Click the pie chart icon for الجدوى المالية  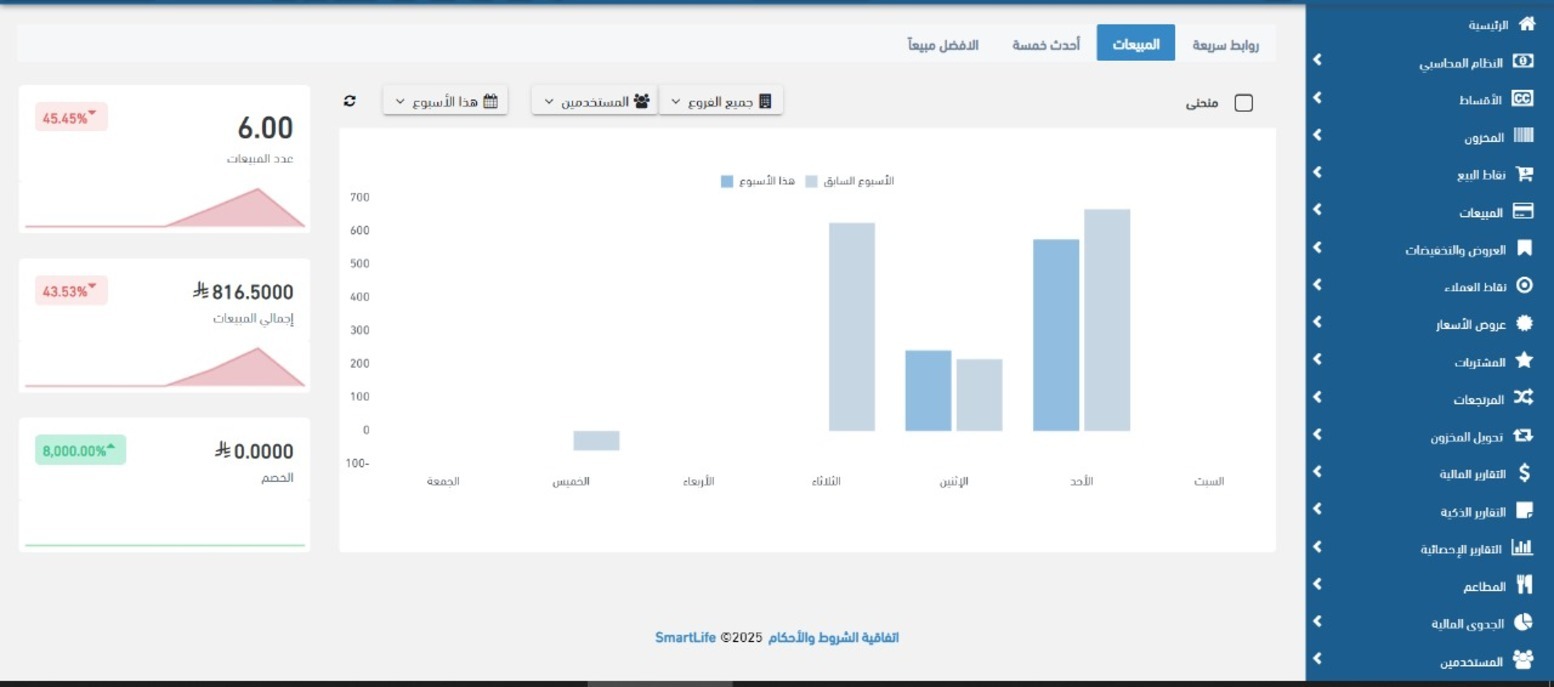1523,623
